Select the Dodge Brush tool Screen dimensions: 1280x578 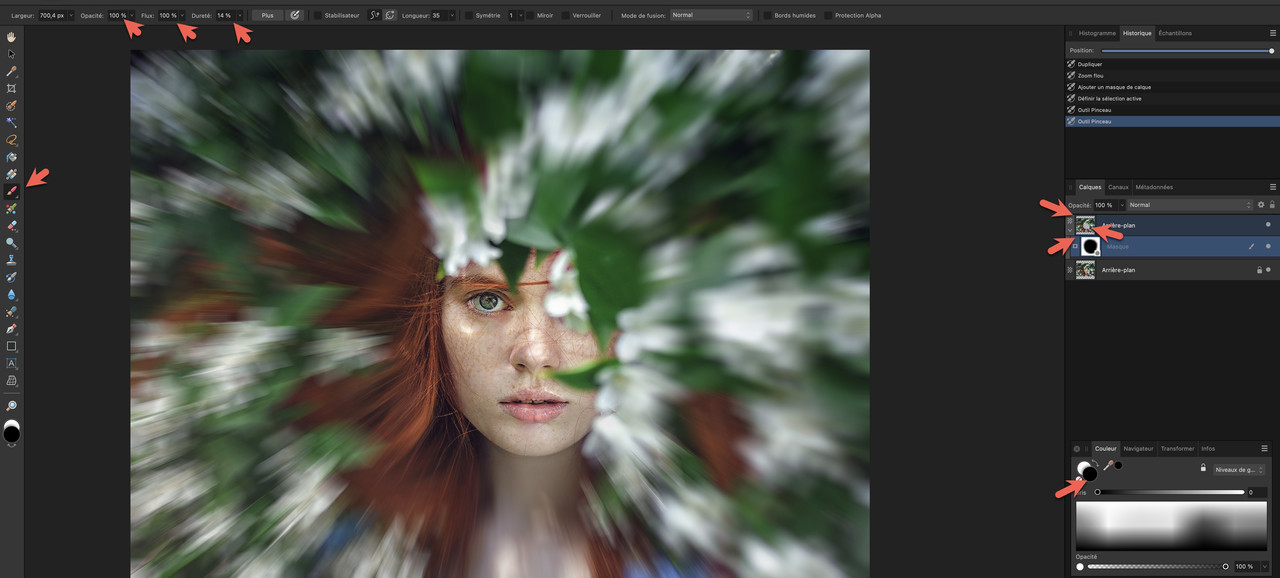point(12,243)
